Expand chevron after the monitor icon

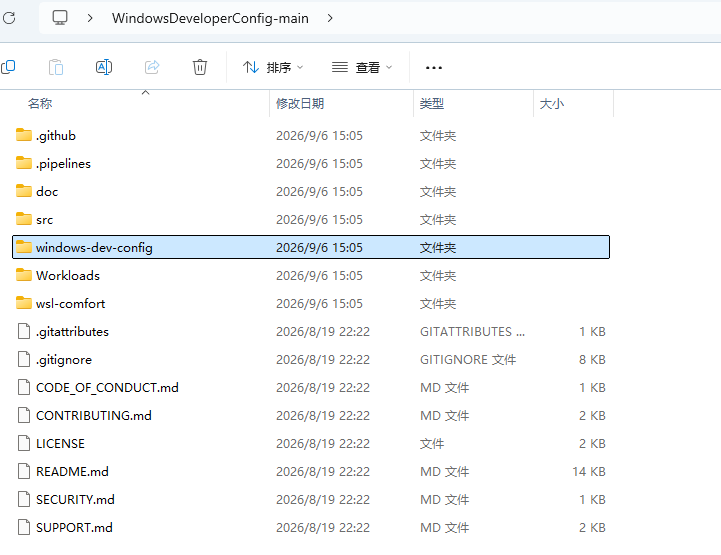(90, 18)
